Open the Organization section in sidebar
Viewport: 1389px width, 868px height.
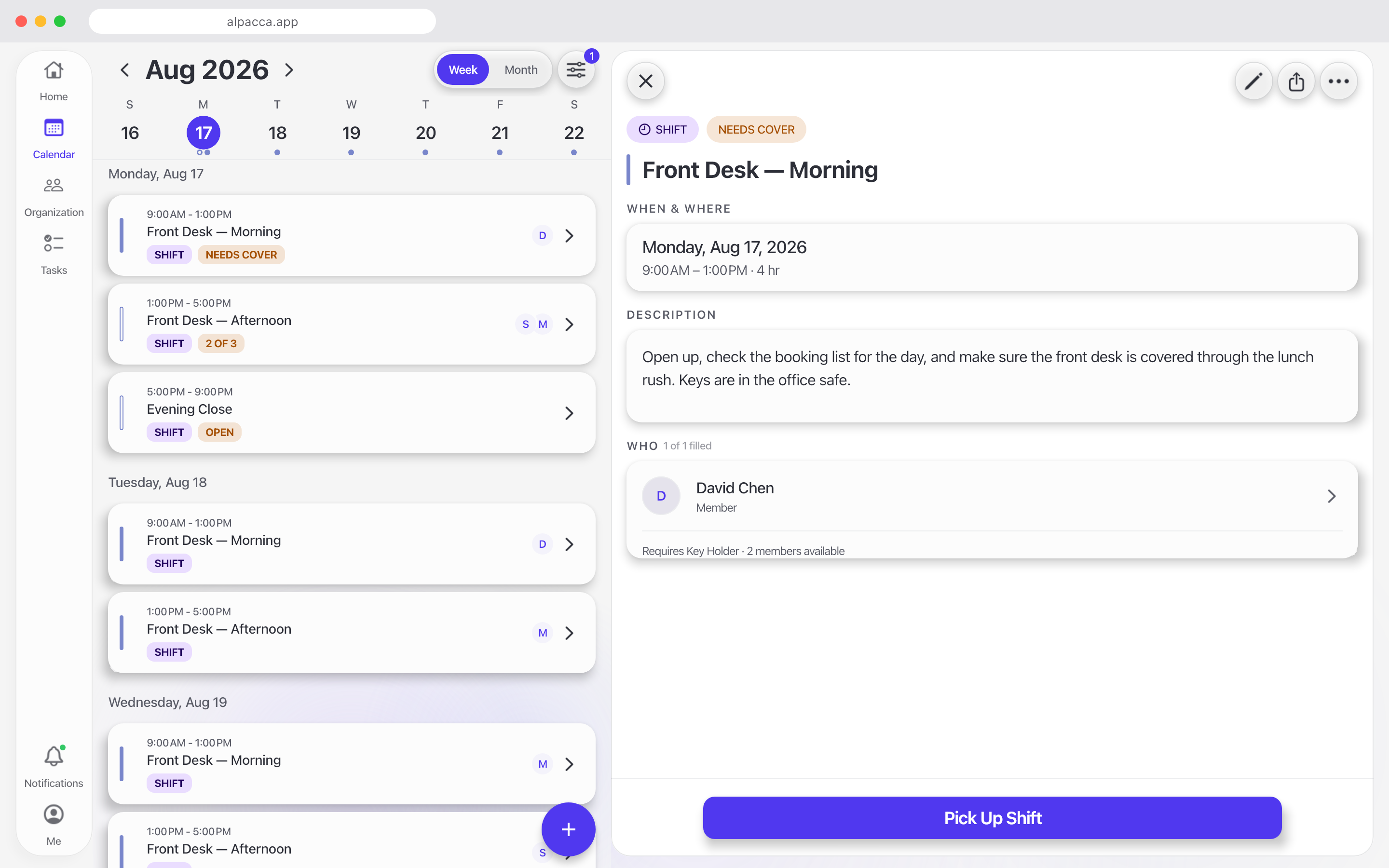(54, 197)
